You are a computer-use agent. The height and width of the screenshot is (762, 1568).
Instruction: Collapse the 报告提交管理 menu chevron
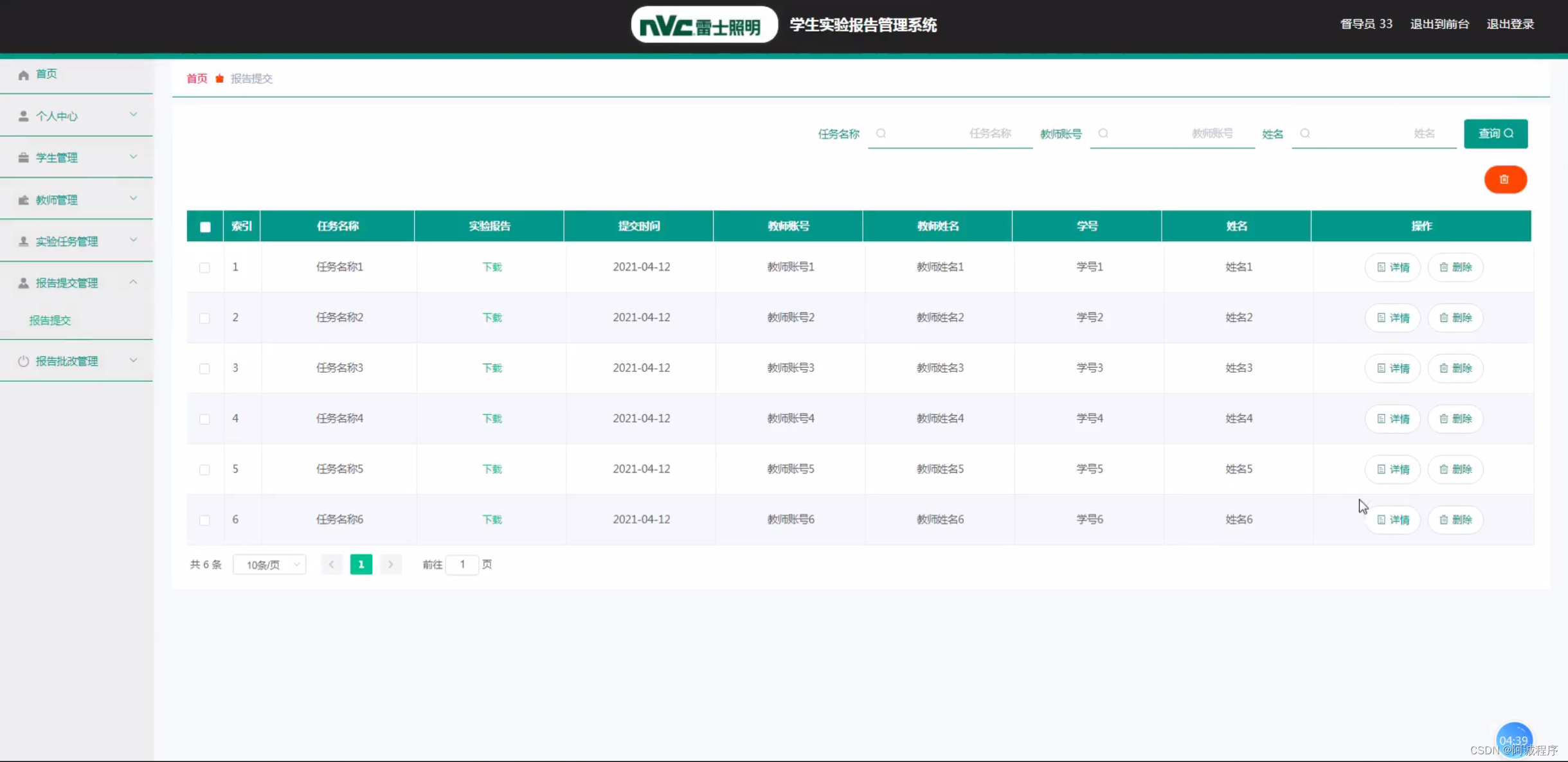pos(133,282)
